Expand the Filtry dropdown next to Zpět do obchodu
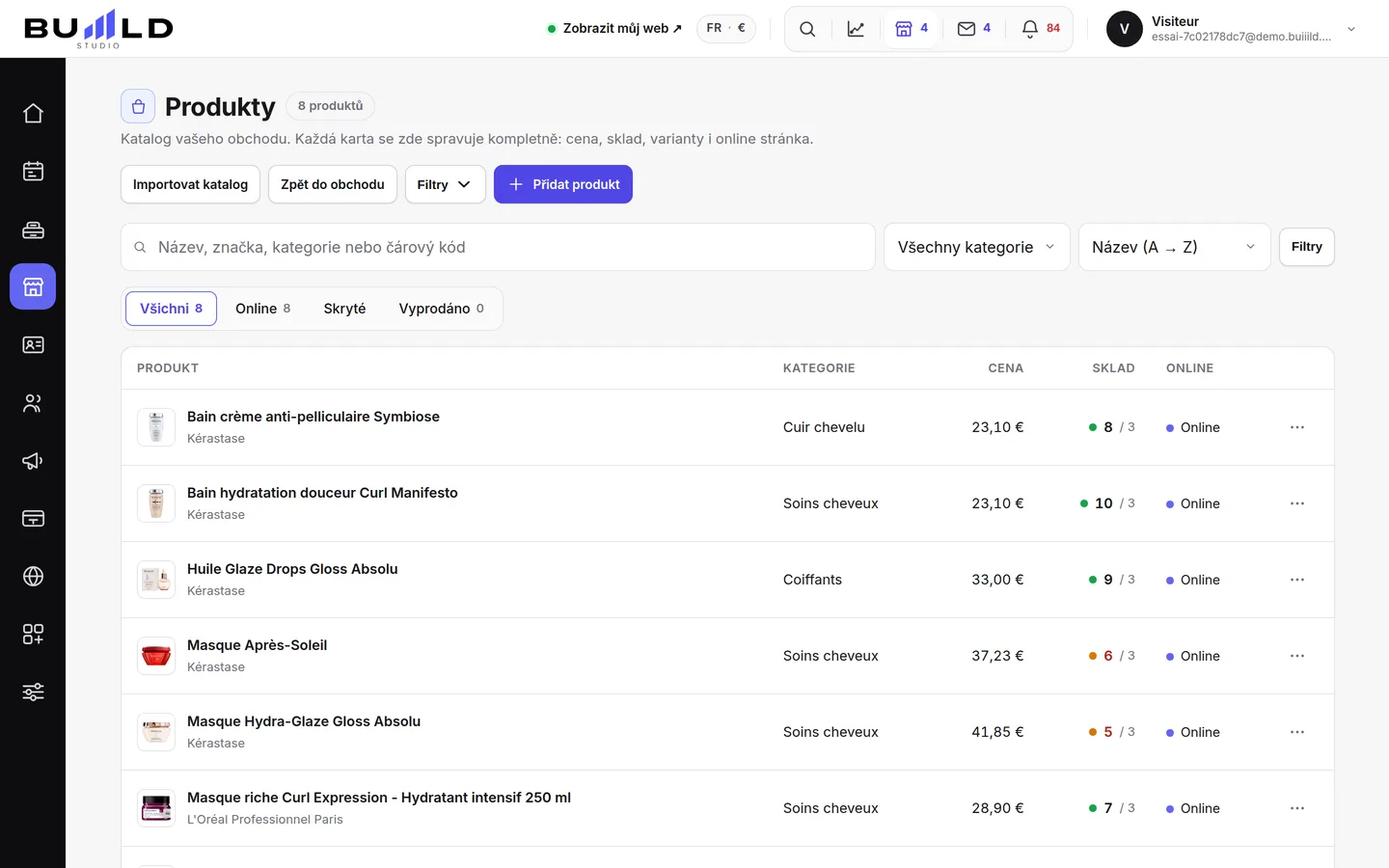 pos(445,184)
